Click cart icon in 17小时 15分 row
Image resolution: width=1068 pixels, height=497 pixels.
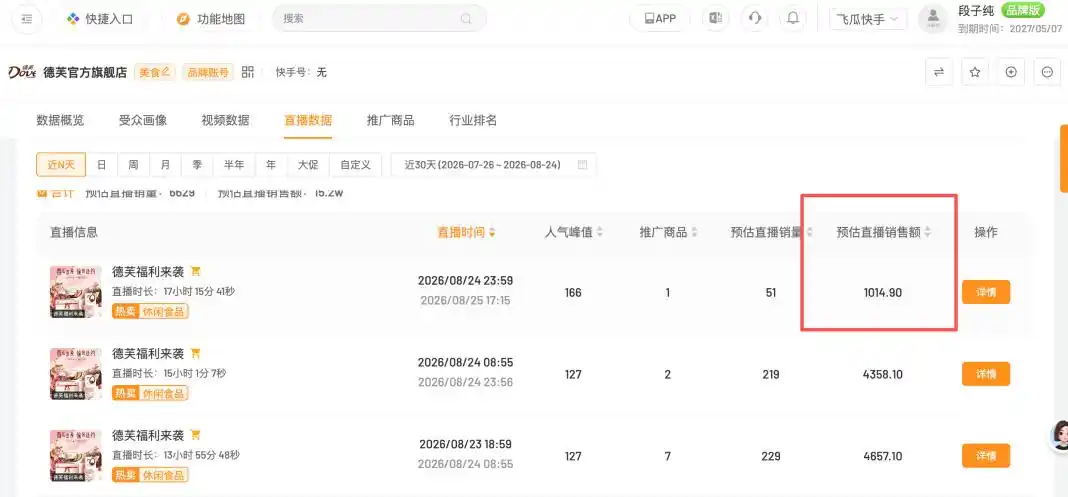tap(195, 271)
